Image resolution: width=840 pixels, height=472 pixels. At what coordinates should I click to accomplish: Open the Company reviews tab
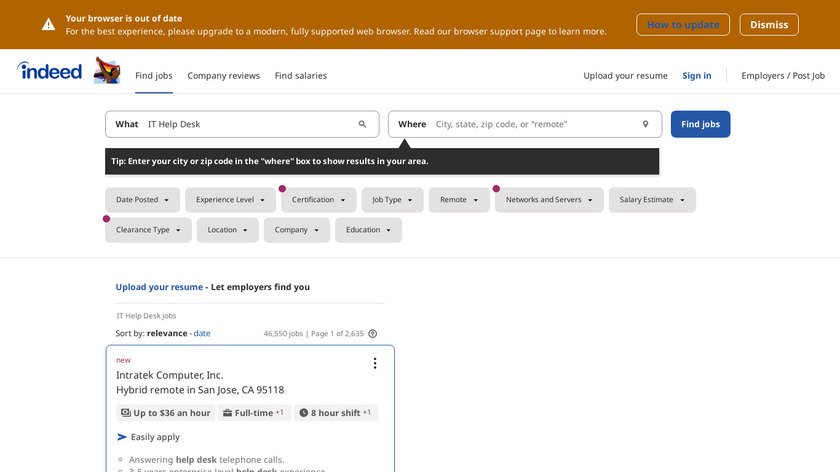pyautogui.click(x=223, y=76)
